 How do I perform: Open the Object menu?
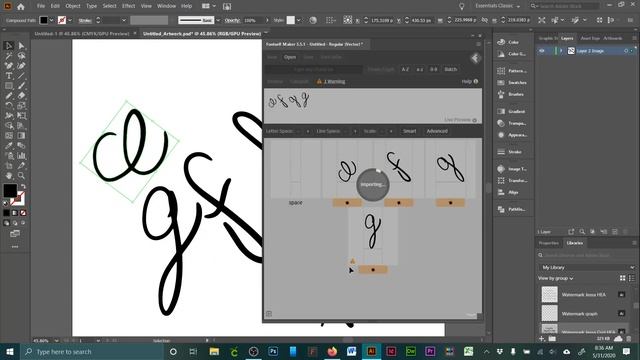[x=73, y=6]
